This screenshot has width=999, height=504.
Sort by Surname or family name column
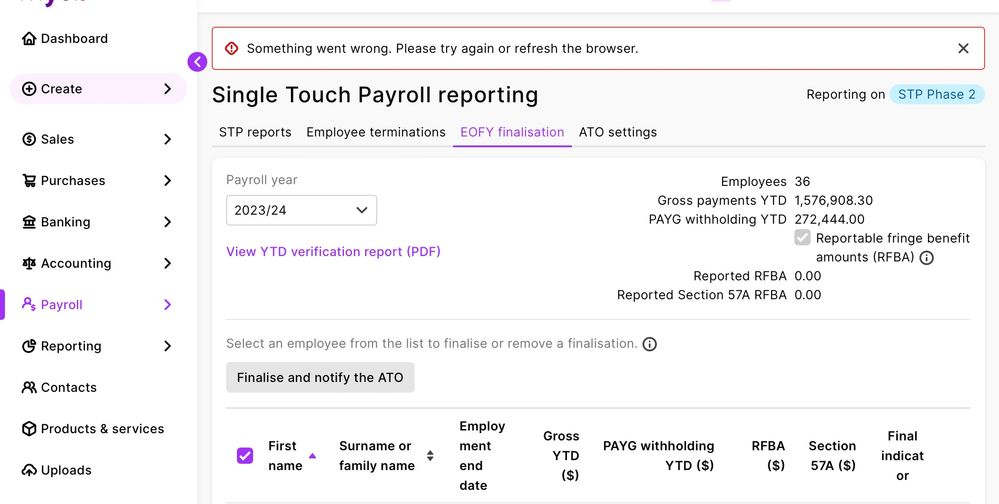430,456
